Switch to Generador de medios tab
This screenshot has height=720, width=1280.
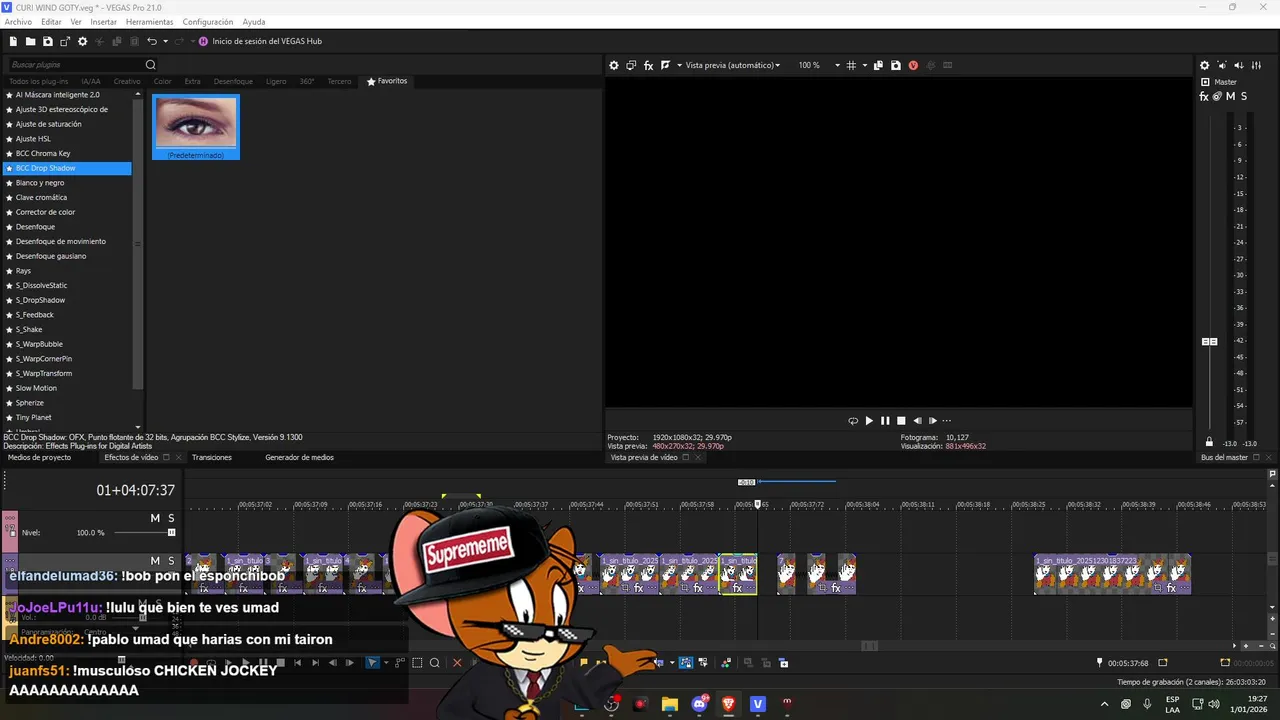(x=299, y=458)
